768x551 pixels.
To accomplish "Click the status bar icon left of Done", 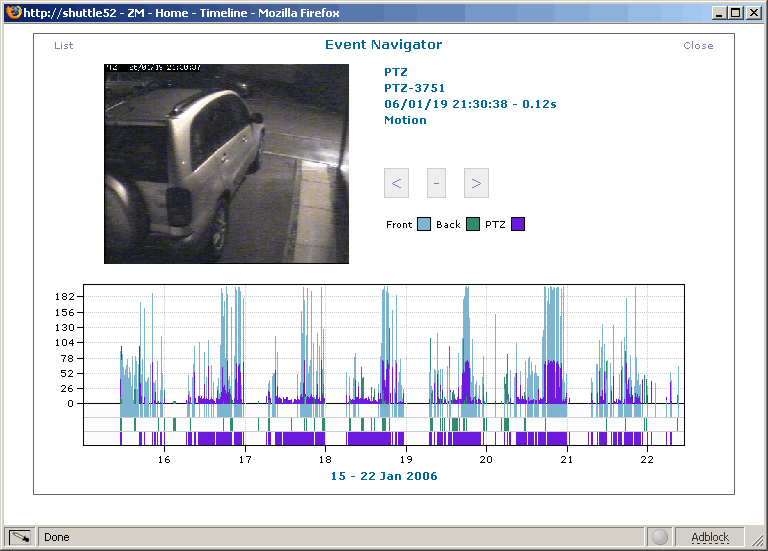I will coord(20,537).
